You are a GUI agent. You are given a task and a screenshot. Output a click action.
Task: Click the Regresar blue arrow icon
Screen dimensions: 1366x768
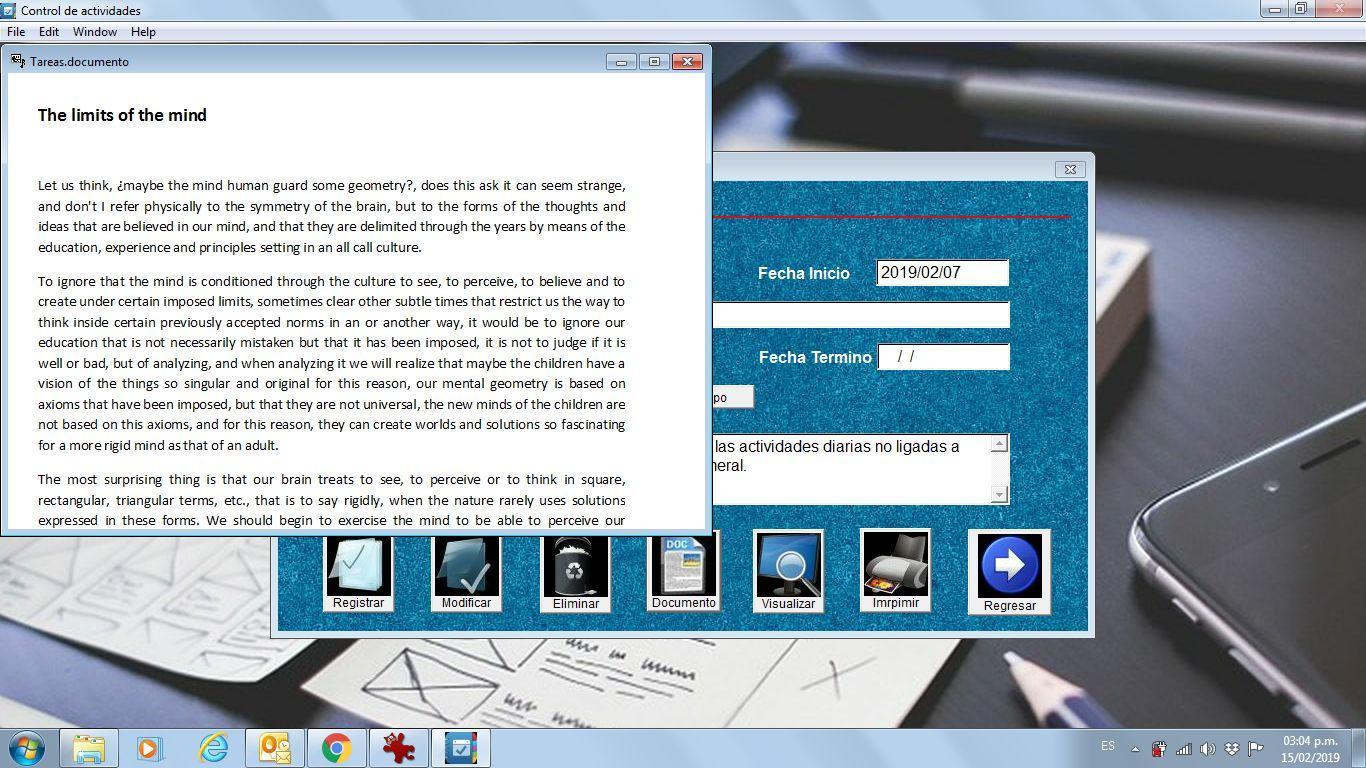click(x=1009, y=572)
